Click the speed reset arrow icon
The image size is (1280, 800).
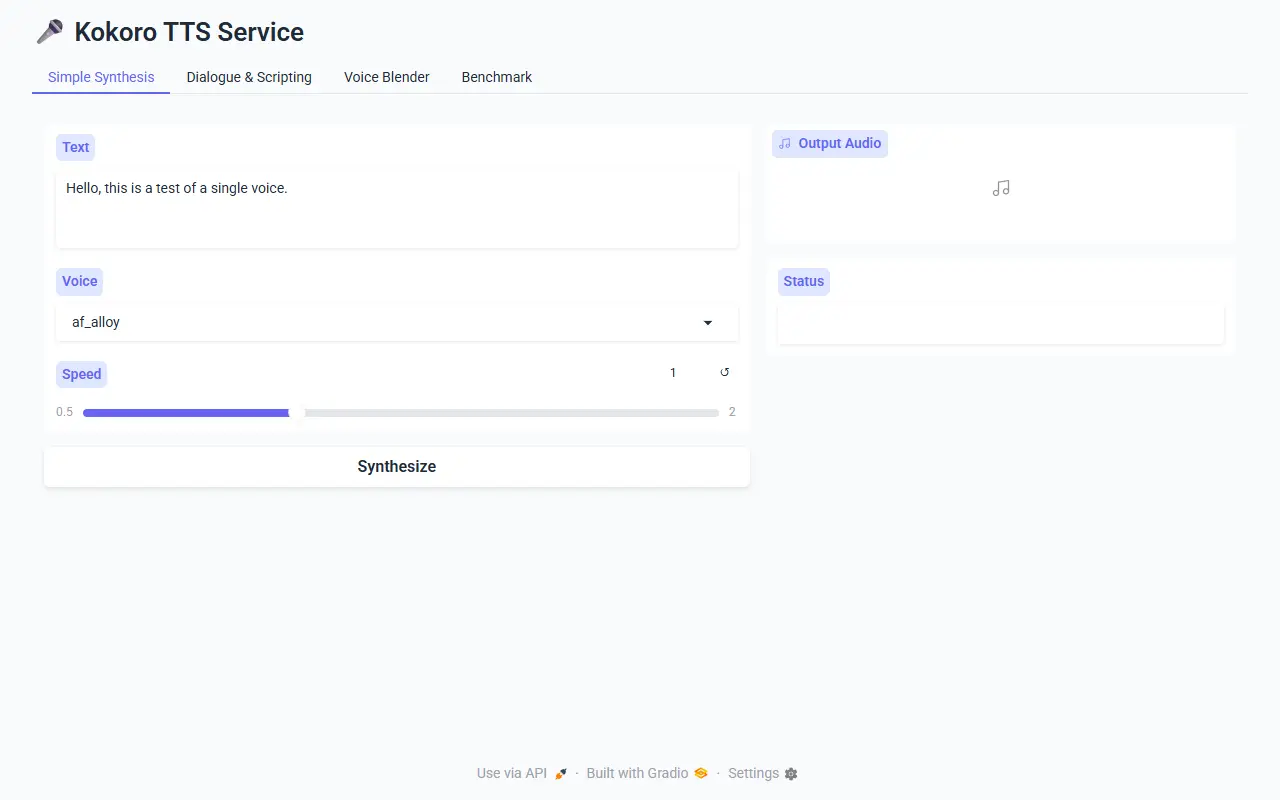725,373
